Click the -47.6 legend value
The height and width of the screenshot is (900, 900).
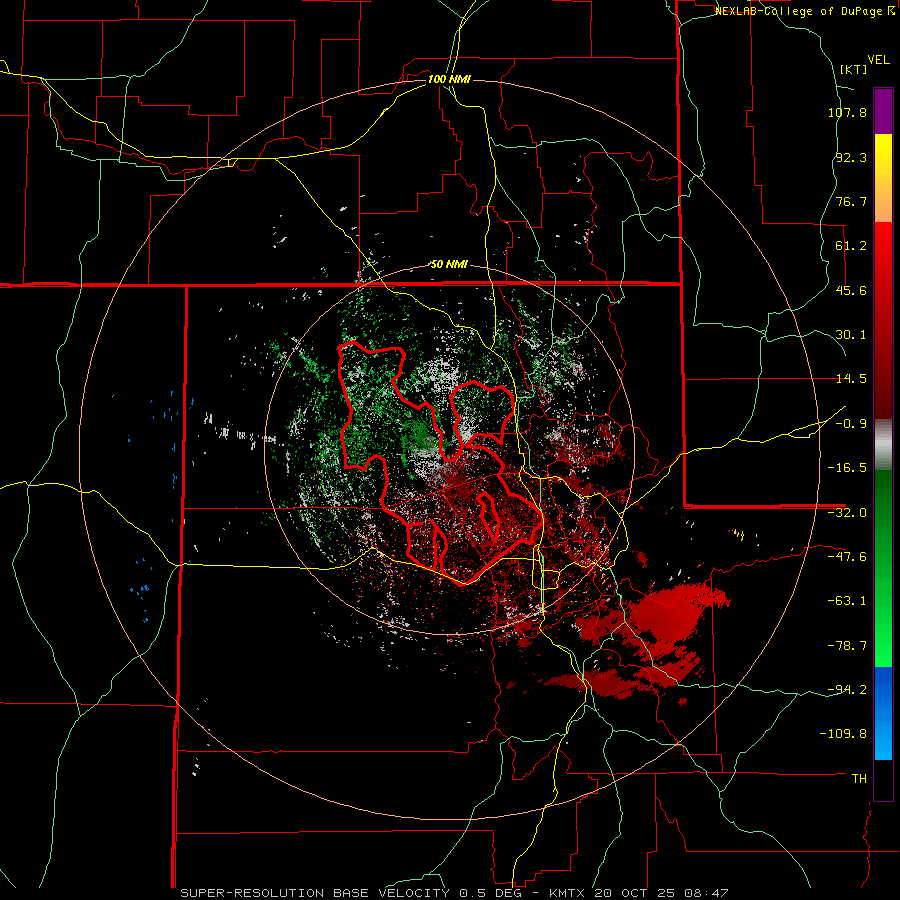847,557
